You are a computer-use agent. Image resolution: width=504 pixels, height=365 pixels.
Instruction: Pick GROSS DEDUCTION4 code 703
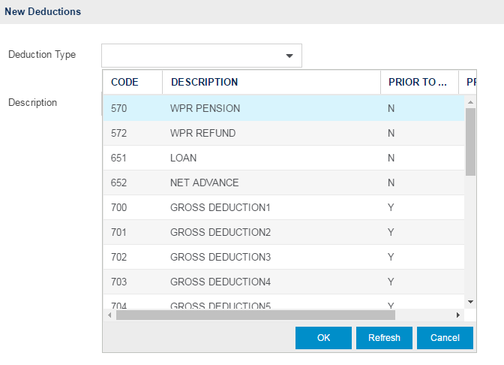click(x=284, y=282)
